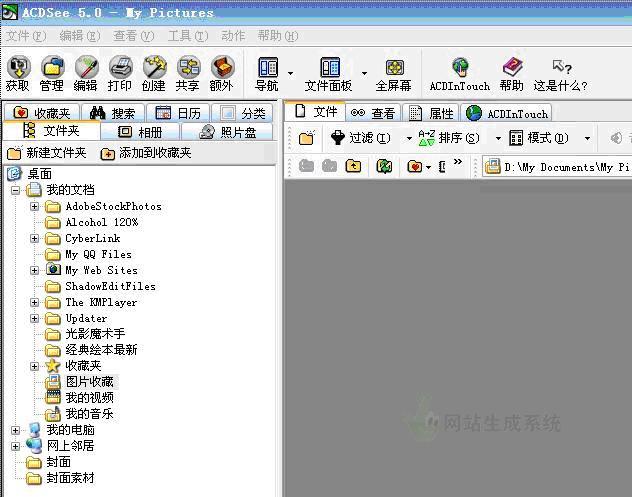The image size is (632, 497).
Task: Expand the 我的电脑 tree node
Action: (15, 430)
